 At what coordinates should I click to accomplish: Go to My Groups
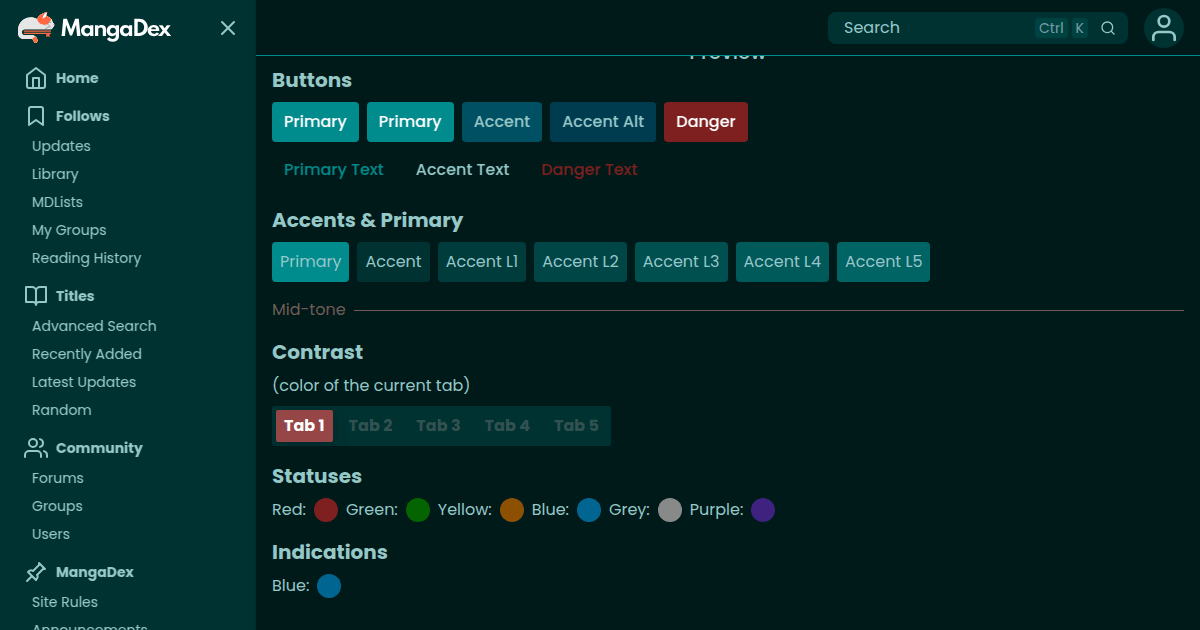(x=69, y=230)
